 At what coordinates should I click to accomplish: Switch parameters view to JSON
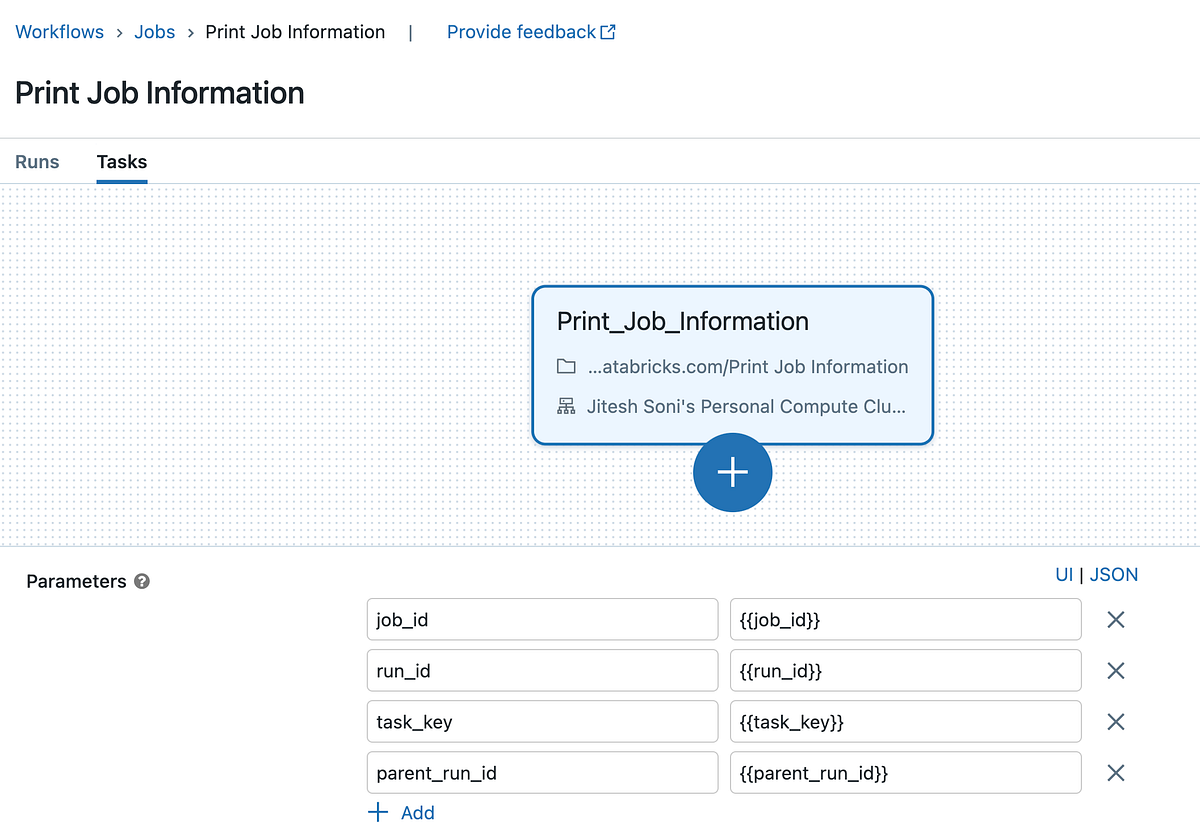1113,574
